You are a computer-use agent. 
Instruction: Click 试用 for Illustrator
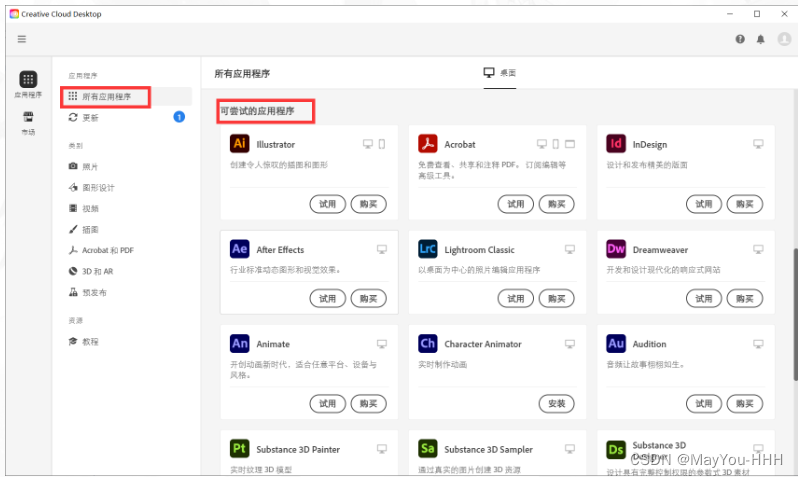coord(328,204)
